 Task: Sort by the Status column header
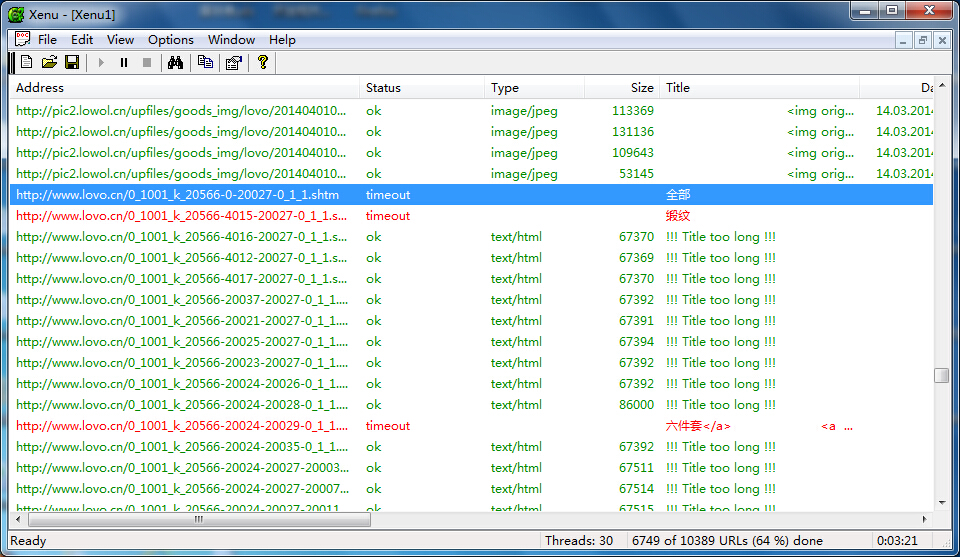click(422, 88)
